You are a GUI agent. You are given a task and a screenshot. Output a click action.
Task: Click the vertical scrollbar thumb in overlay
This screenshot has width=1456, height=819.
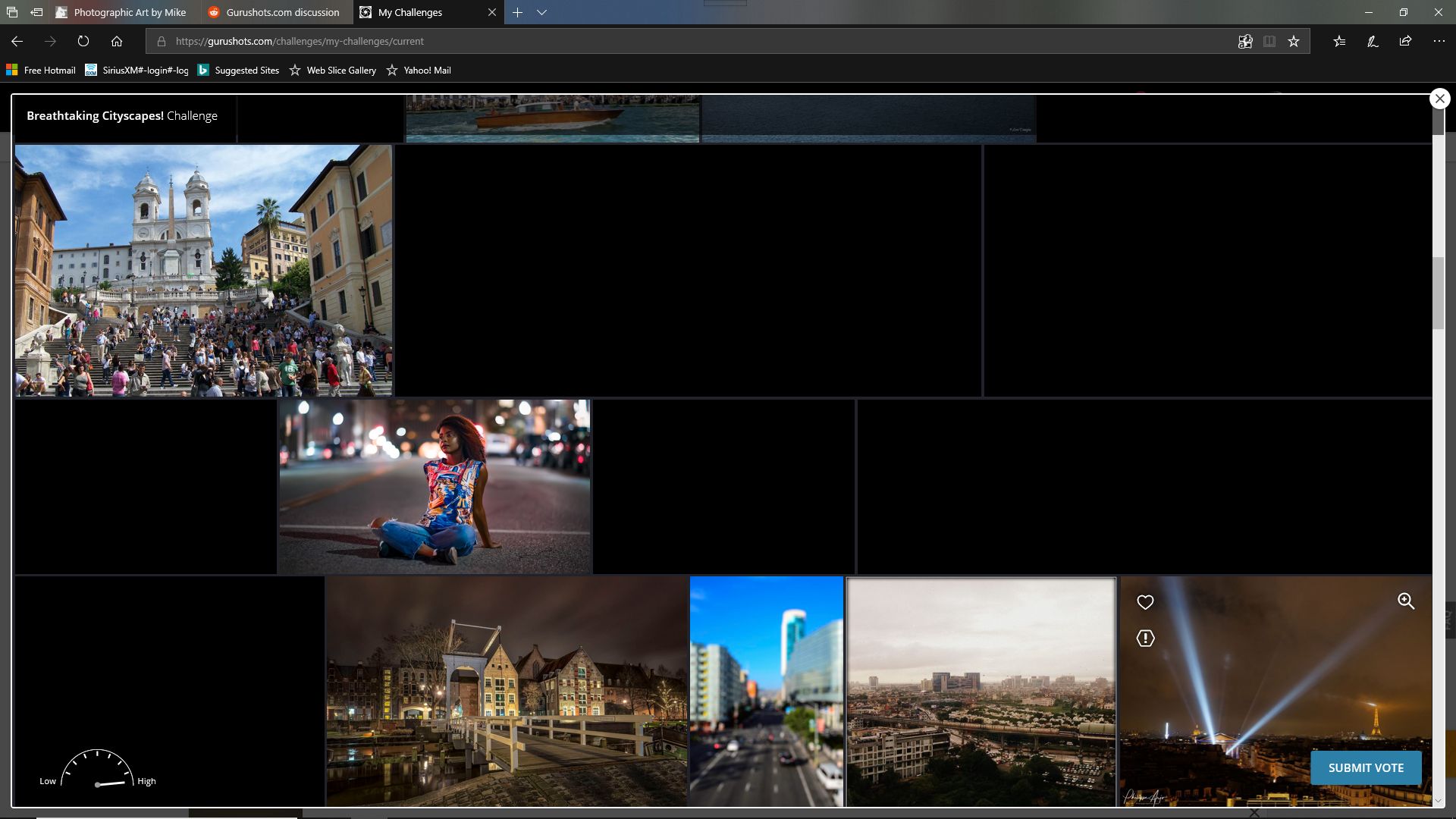coord(1438,293)
